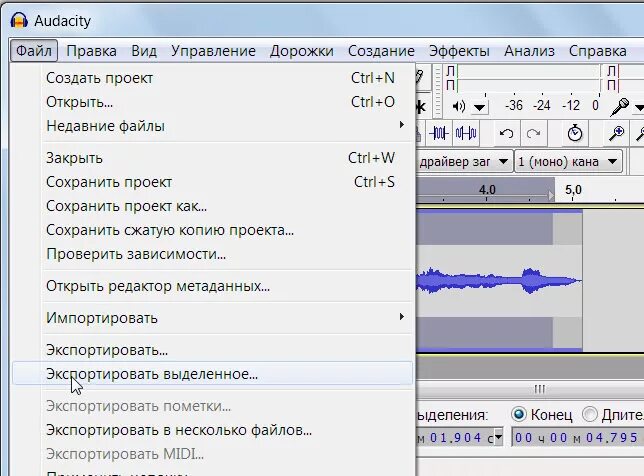Click the output level meter at -12
644x476 pixels.
571,106
